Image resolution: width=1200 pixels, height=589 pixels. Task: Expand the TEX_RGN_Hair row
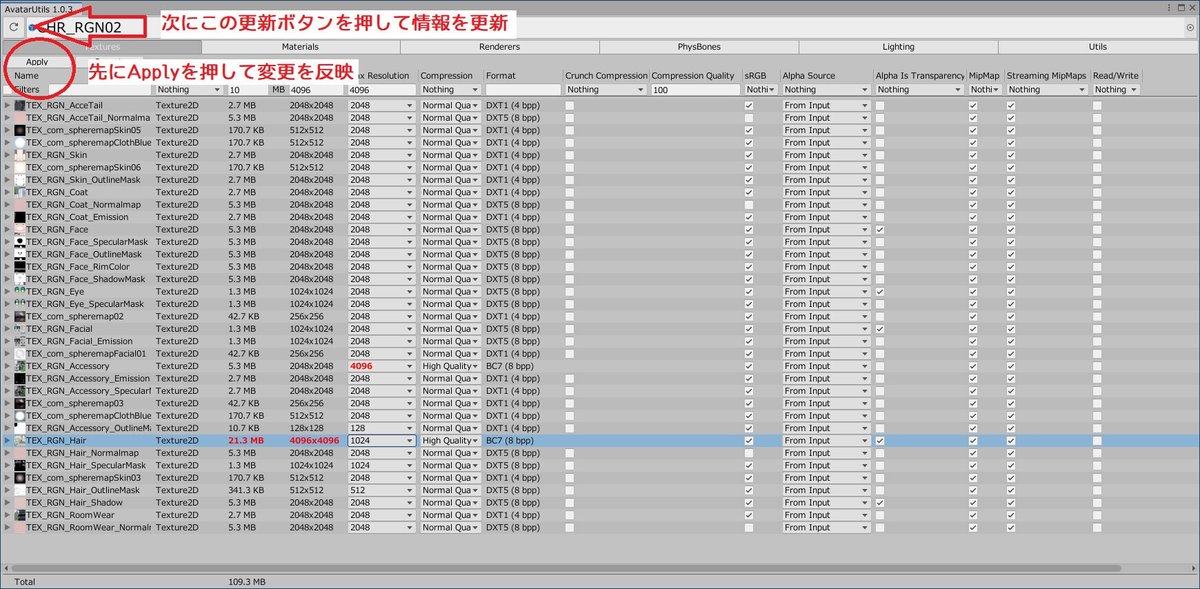pos(7,441)
